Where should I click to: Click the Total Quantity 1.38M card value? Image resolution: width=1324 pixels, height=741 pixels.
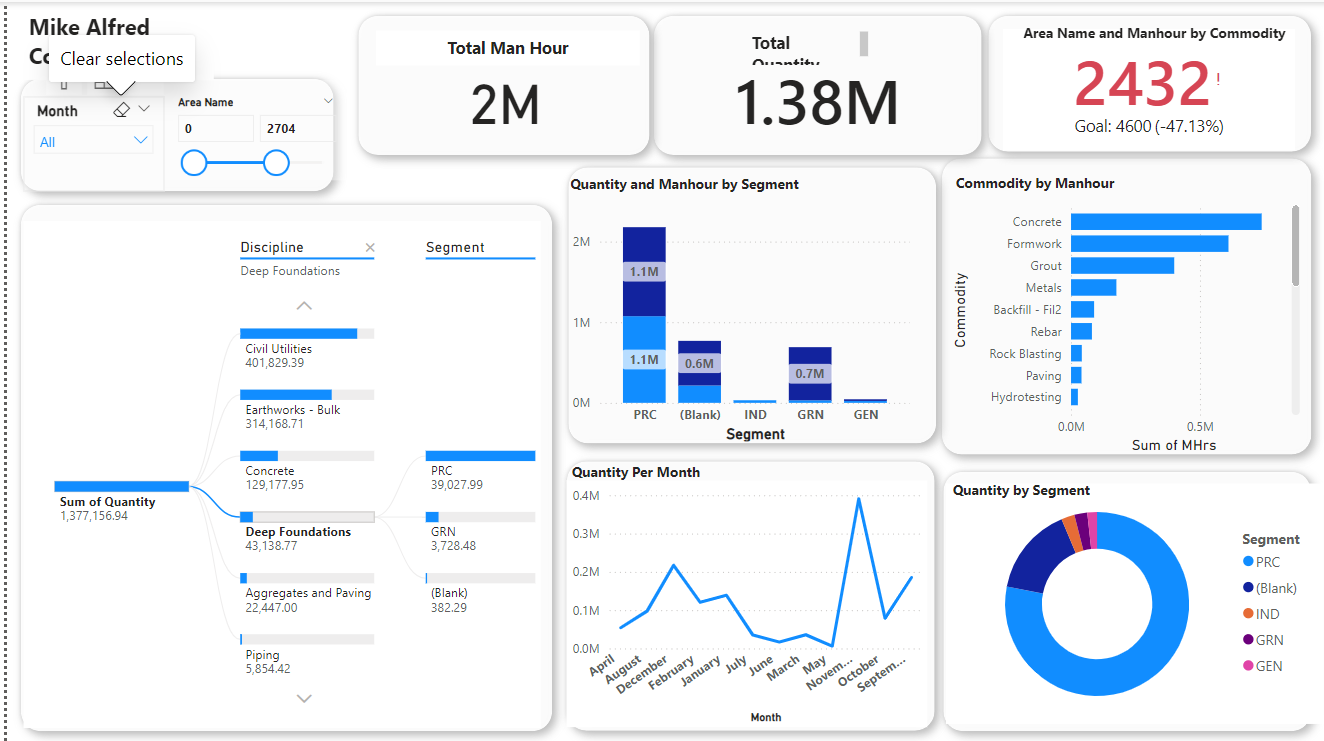tap(817, 103)
